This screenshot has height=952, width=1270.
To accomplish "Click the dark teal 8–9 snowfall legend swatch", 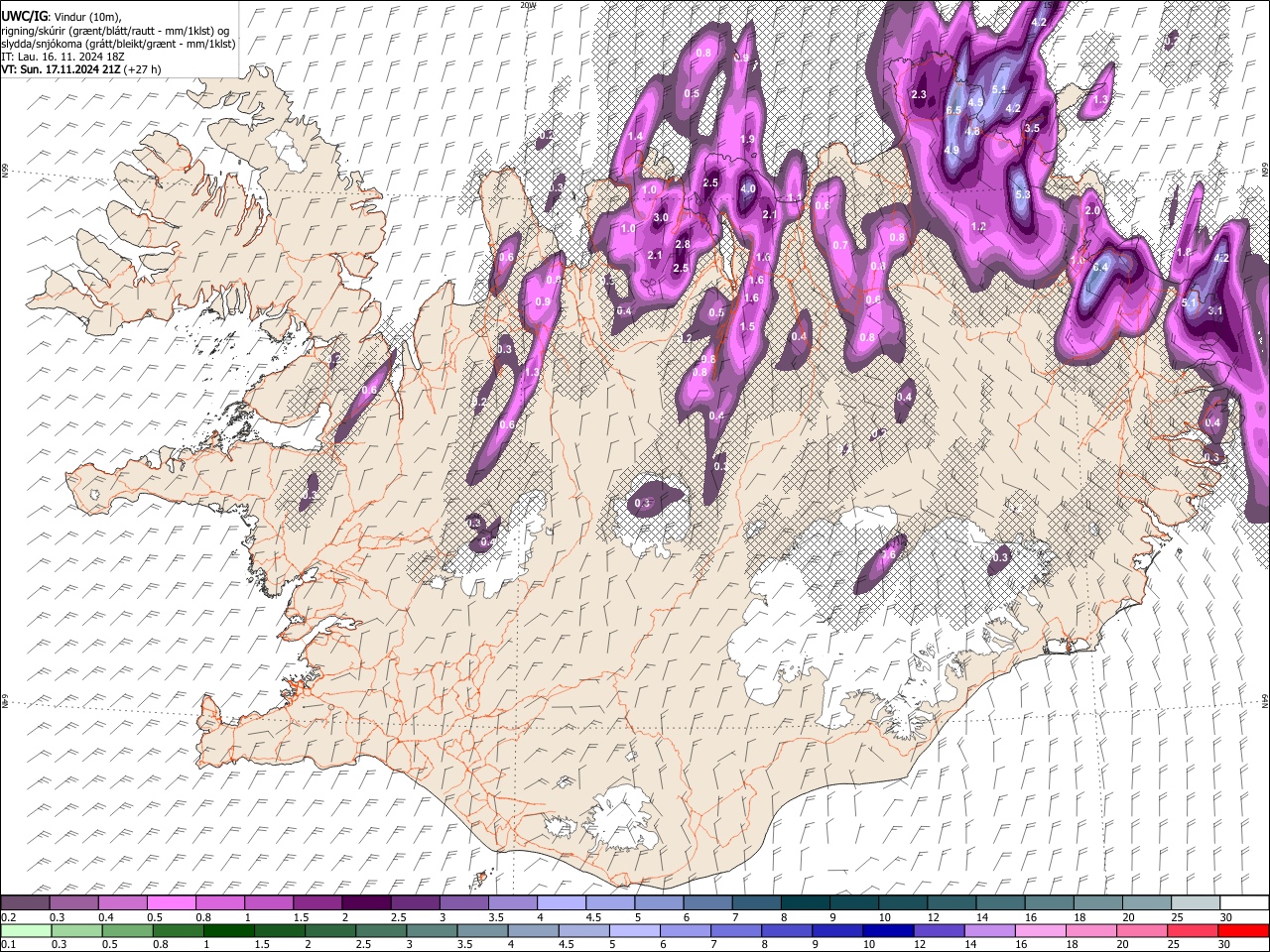I will [x=806, y=902].
